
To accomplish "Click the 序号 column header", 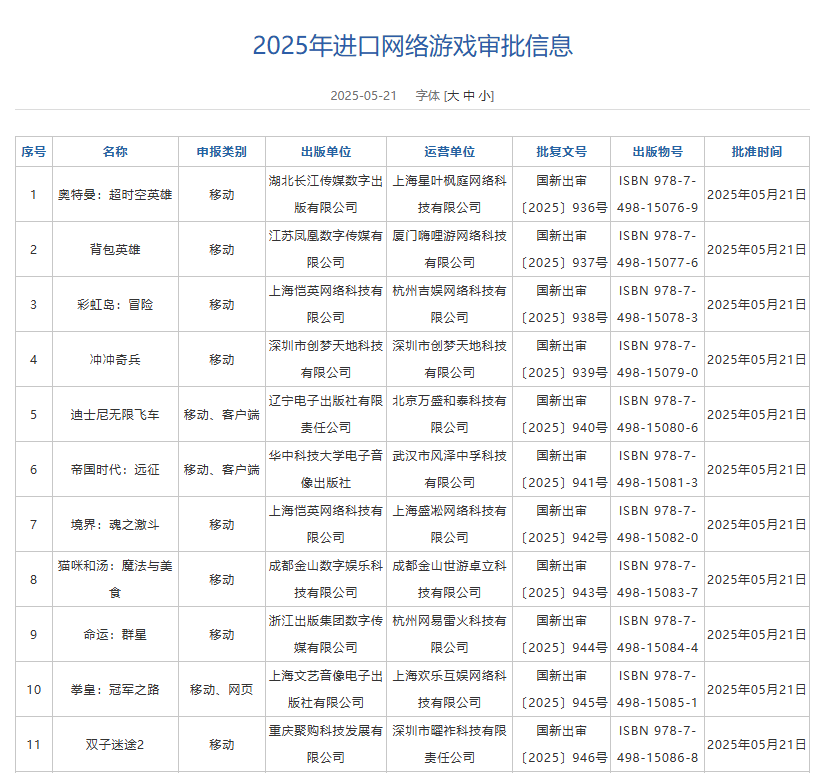I will pyautogui.click(x=33, y=151).
